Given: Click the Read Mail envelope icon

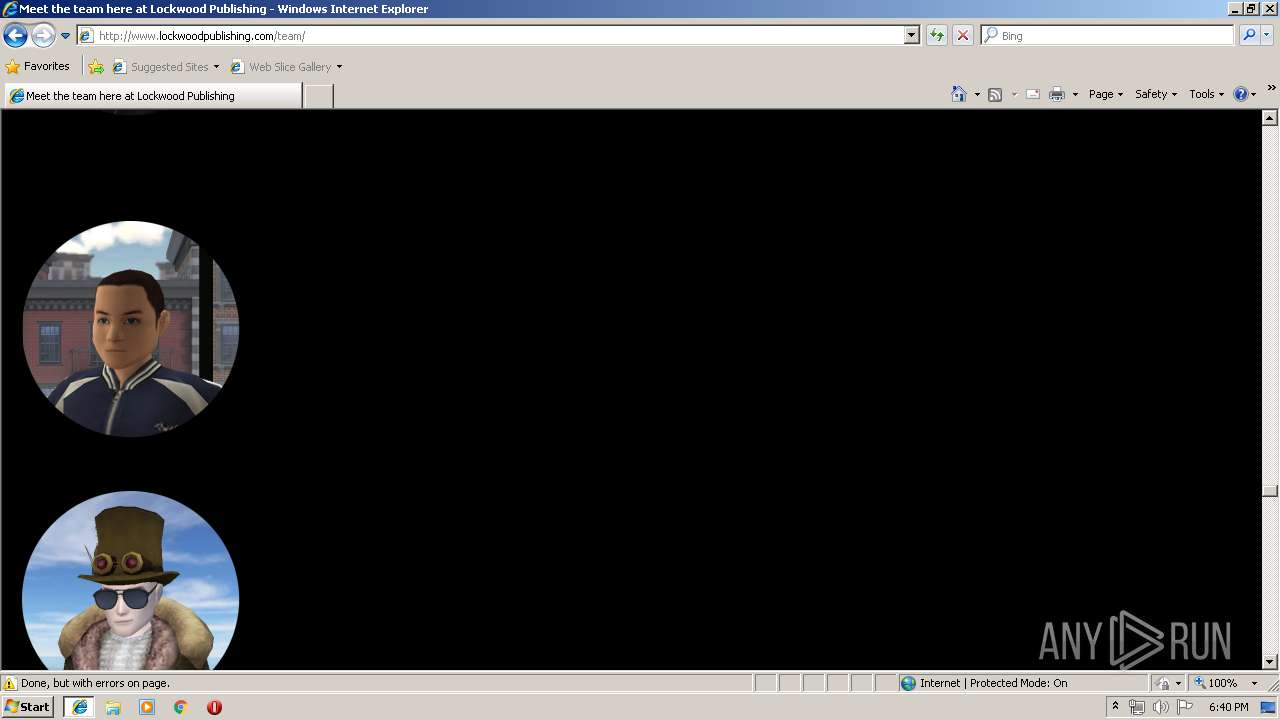Looking at the screenshot, I should click(1033, 94).
